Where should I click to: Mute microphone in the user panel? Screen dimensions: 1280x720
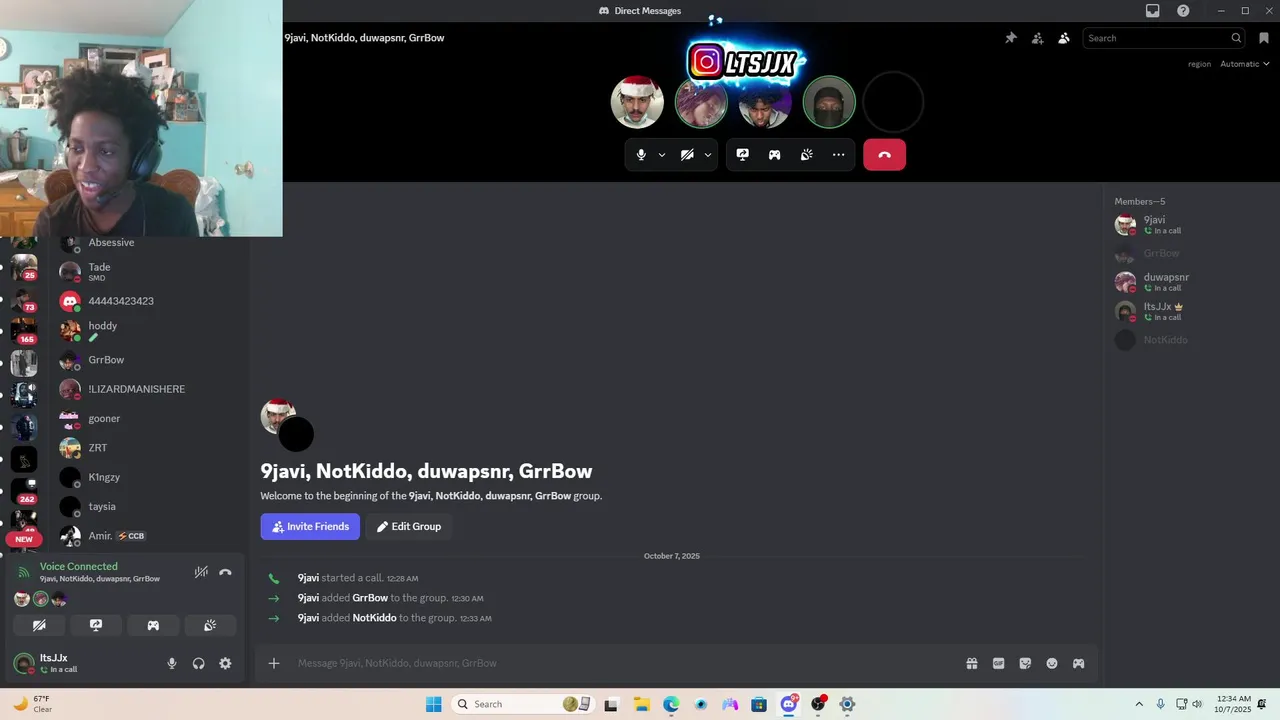[x=172, y=663]
